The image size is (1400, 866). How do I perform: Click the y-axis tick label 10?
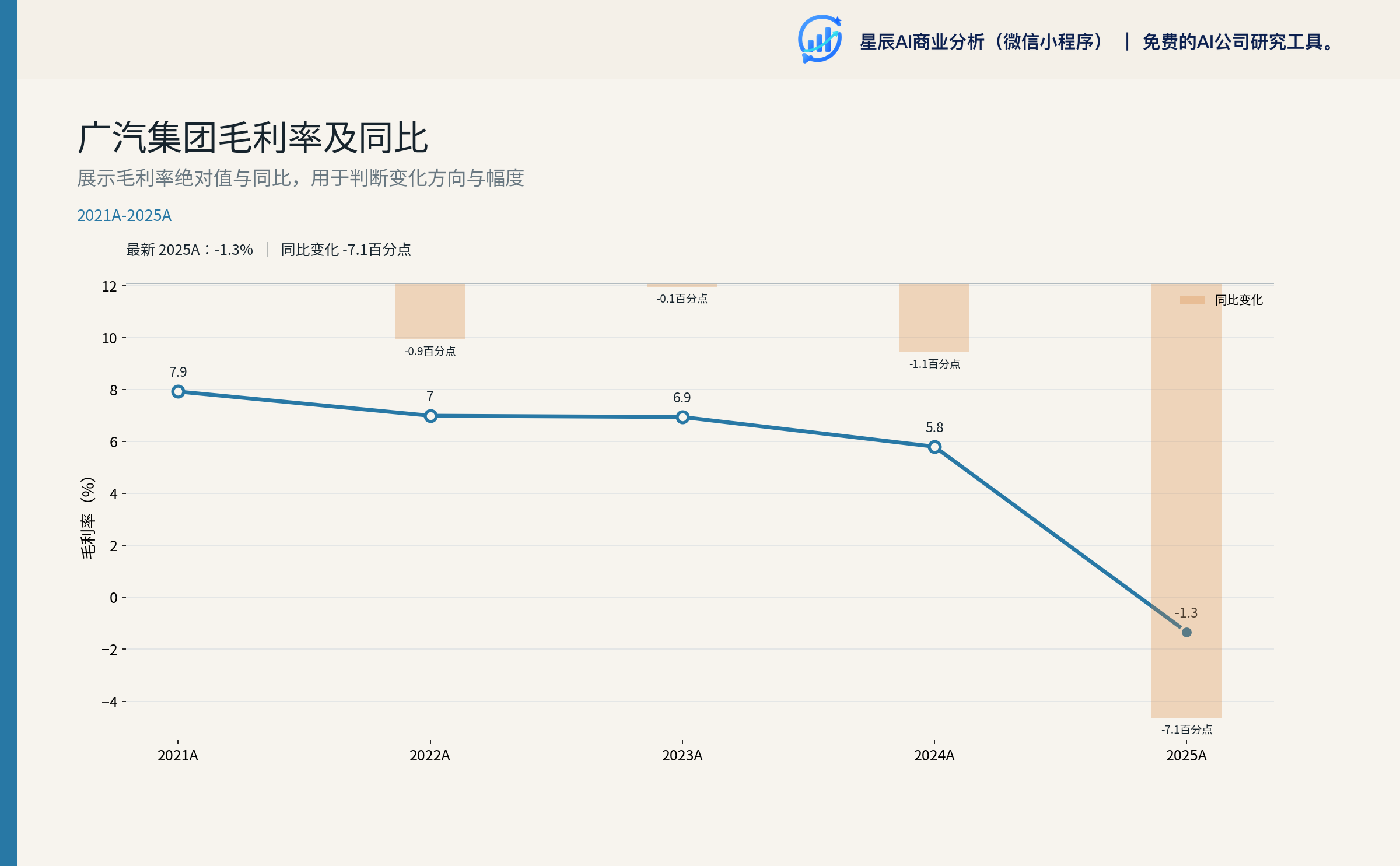(x=110, y=338)
